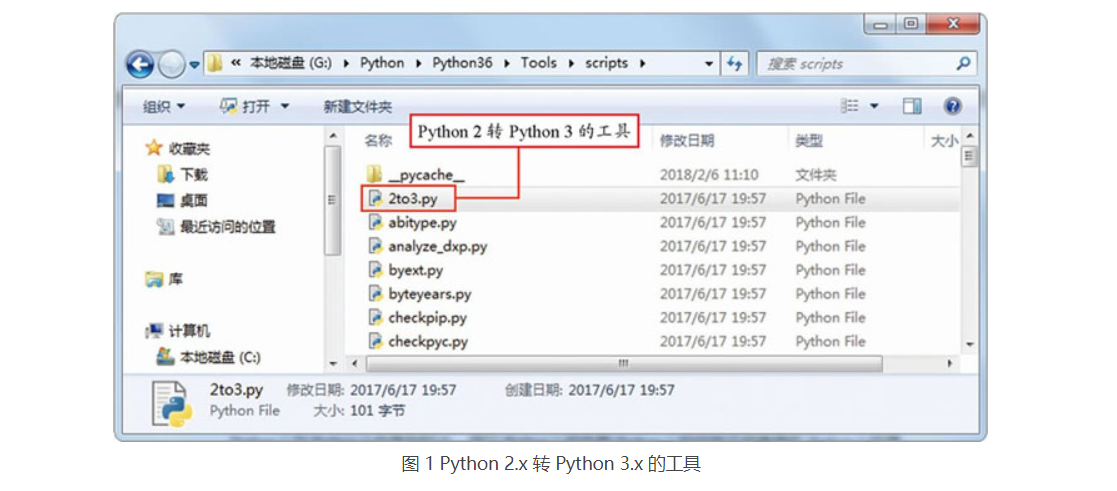Select the abitype.py file
The image size is (1117, 491).
[422, 222]
